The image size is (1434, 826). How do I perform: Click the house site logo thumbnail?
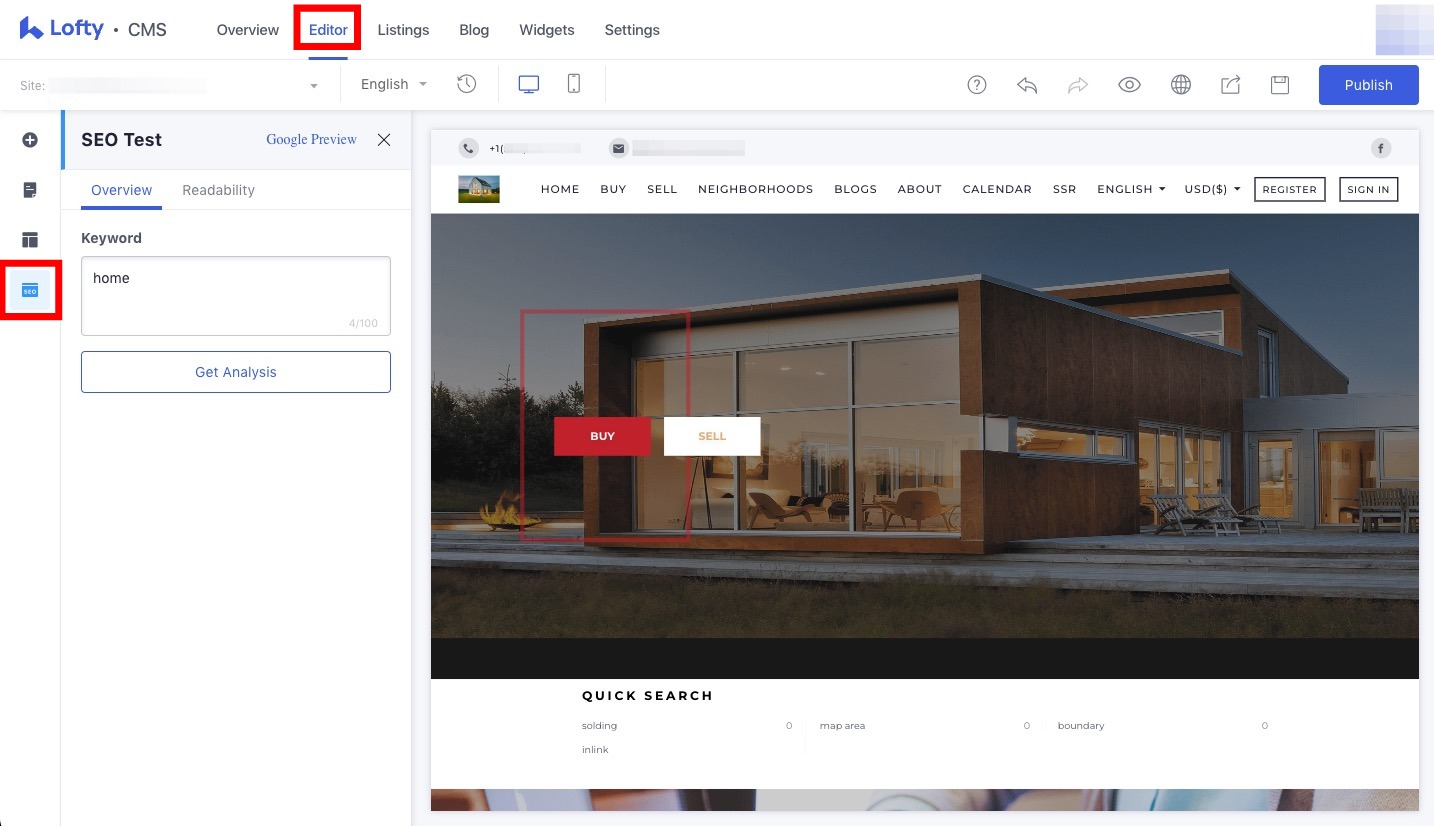[479, 189]
